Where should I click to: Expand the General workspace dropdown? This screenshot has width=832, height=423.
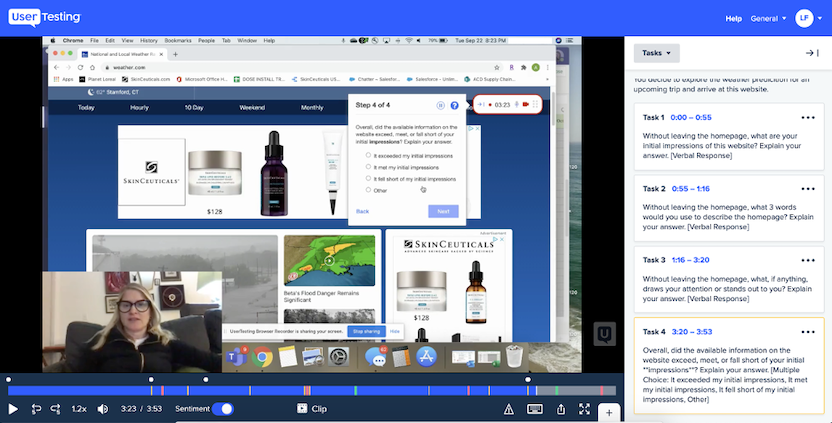pos(768,19)
